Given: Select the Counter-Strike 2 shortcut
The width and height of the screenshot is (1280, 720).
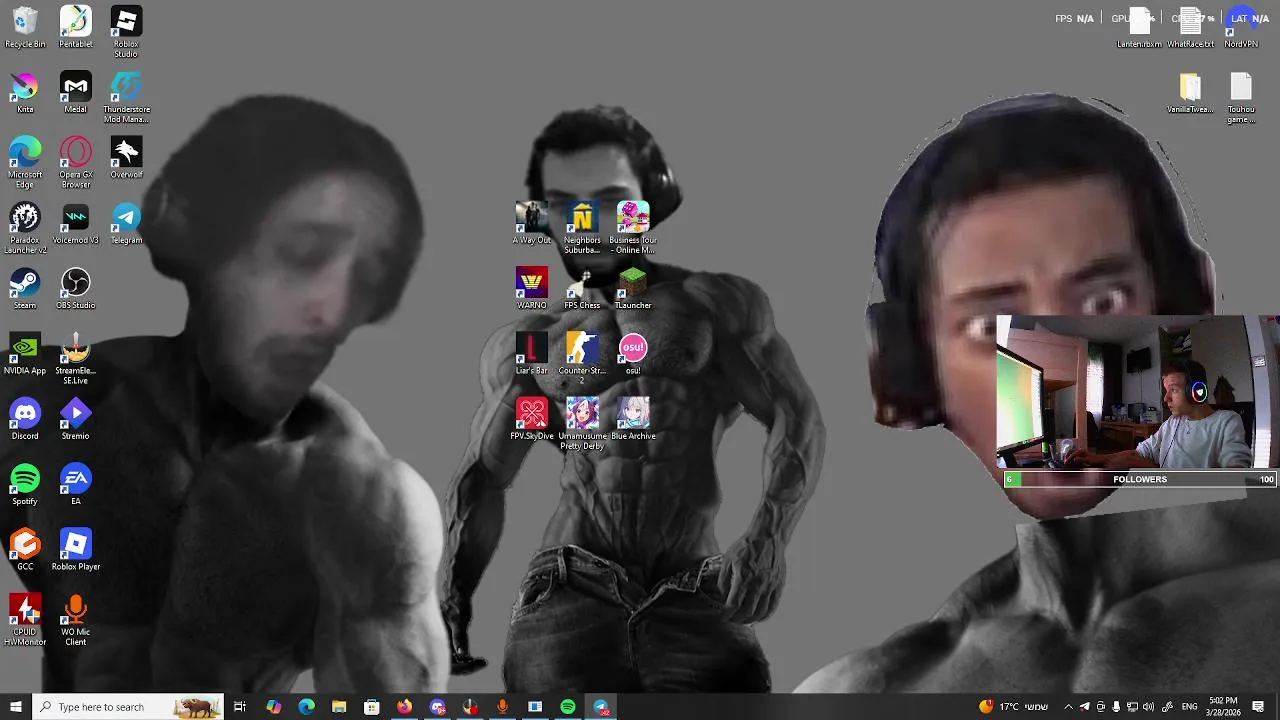Looking at the screenshot, I should pyautogui.click(x=582, y=358).
